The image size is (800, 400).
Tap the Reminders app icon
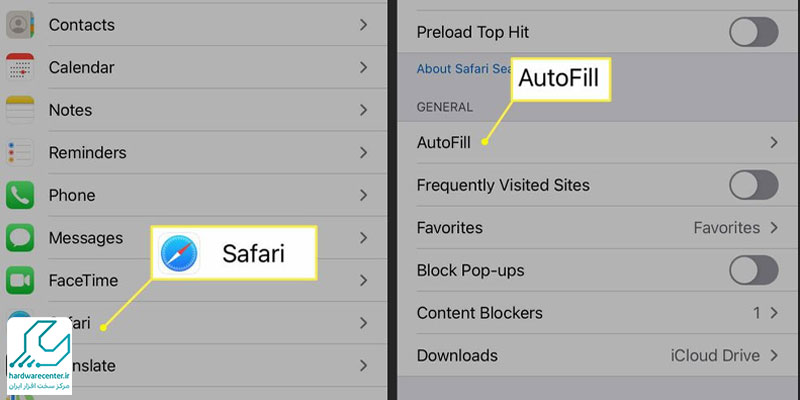point(20,152)
